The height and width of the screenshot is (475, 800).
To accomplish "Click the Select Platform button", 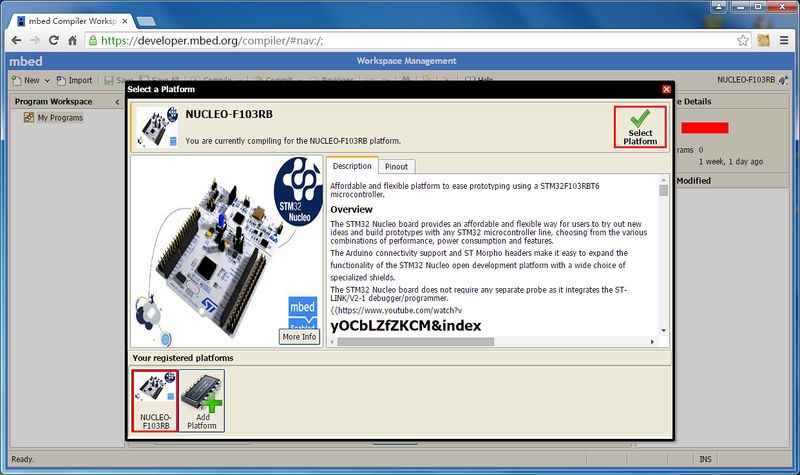I will (x=640, y=127).
